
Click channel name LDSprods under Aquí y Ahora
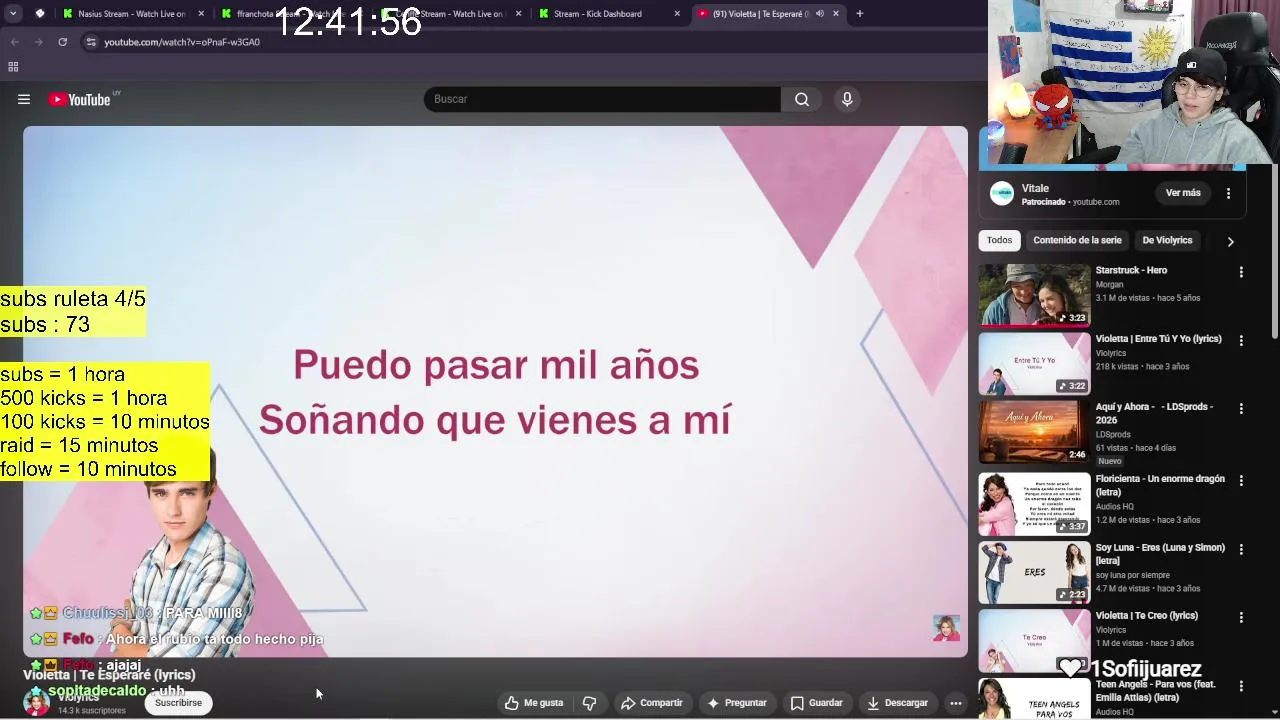1112,434
